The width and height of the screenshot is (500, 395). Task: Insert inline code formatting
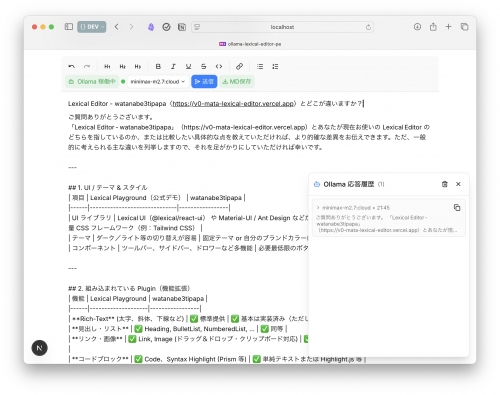[219, 67]
